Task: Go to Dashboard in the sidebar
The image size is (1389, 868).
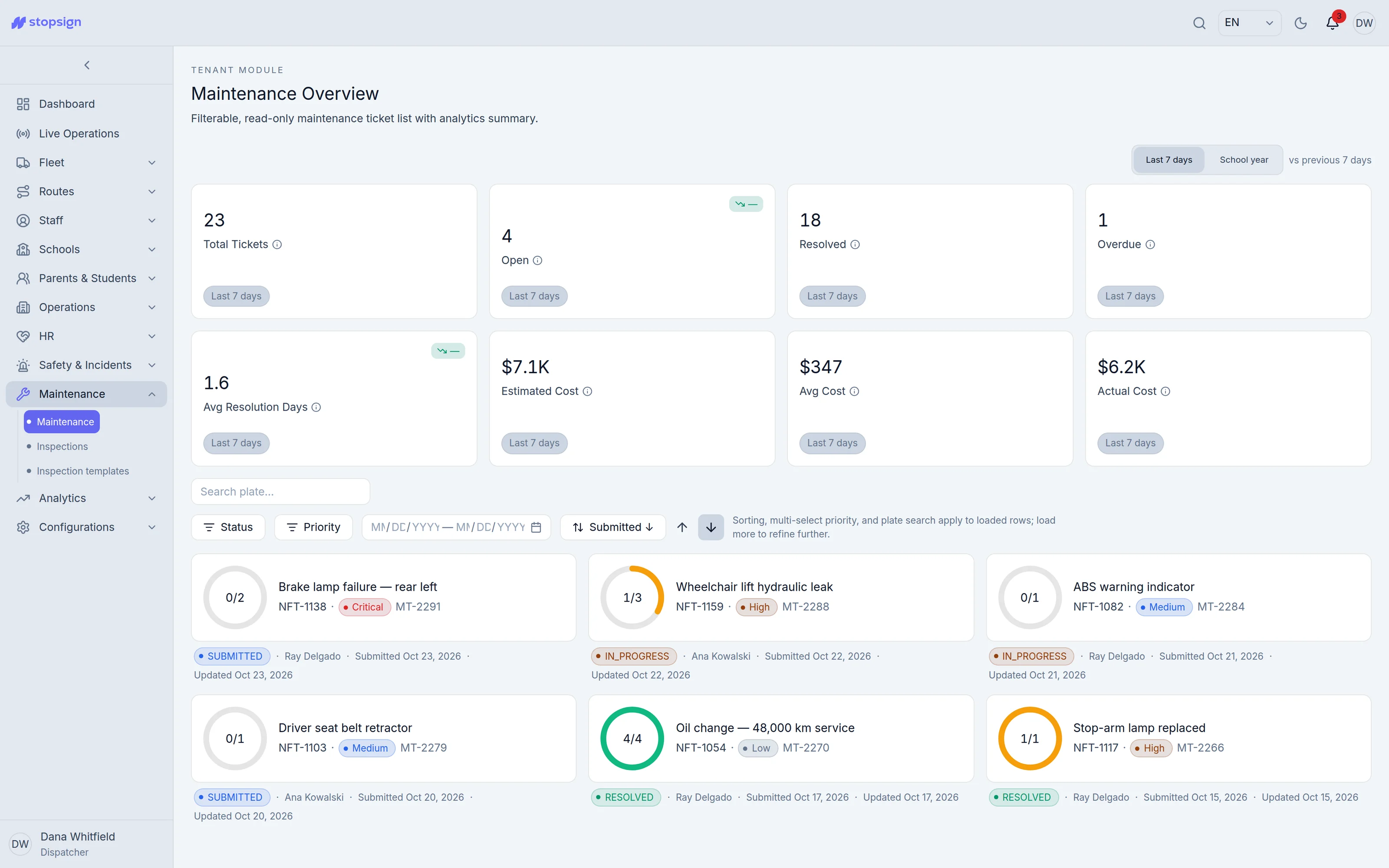Action: [x=87, y=104]
